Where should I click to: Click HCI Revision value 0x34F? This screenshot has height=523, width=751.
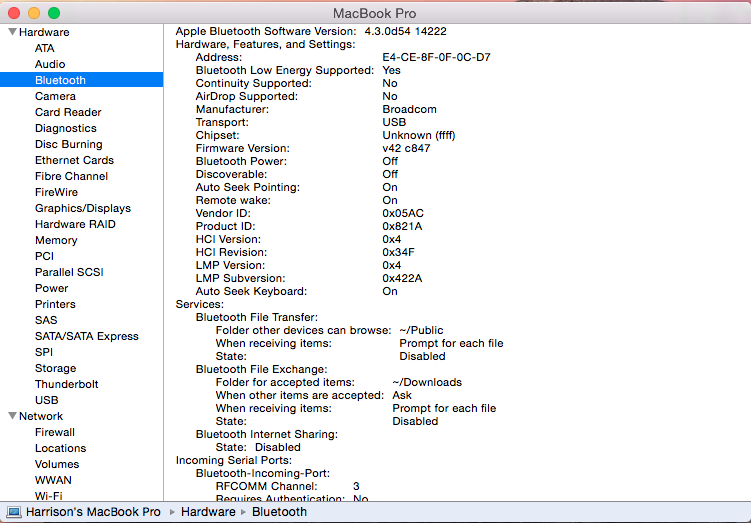398,252
